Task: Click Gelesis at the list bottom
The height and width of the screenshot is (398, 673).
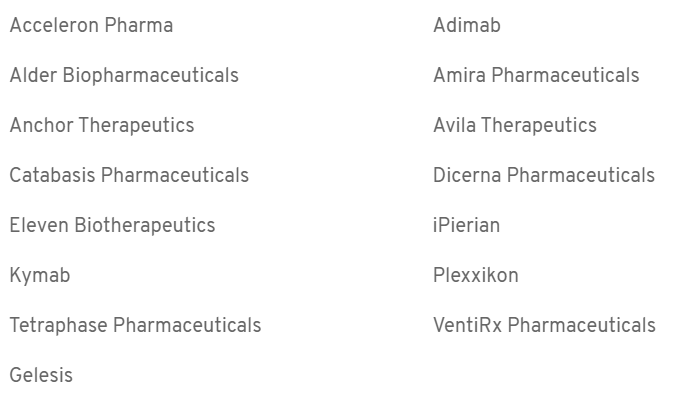Action: 41,375
